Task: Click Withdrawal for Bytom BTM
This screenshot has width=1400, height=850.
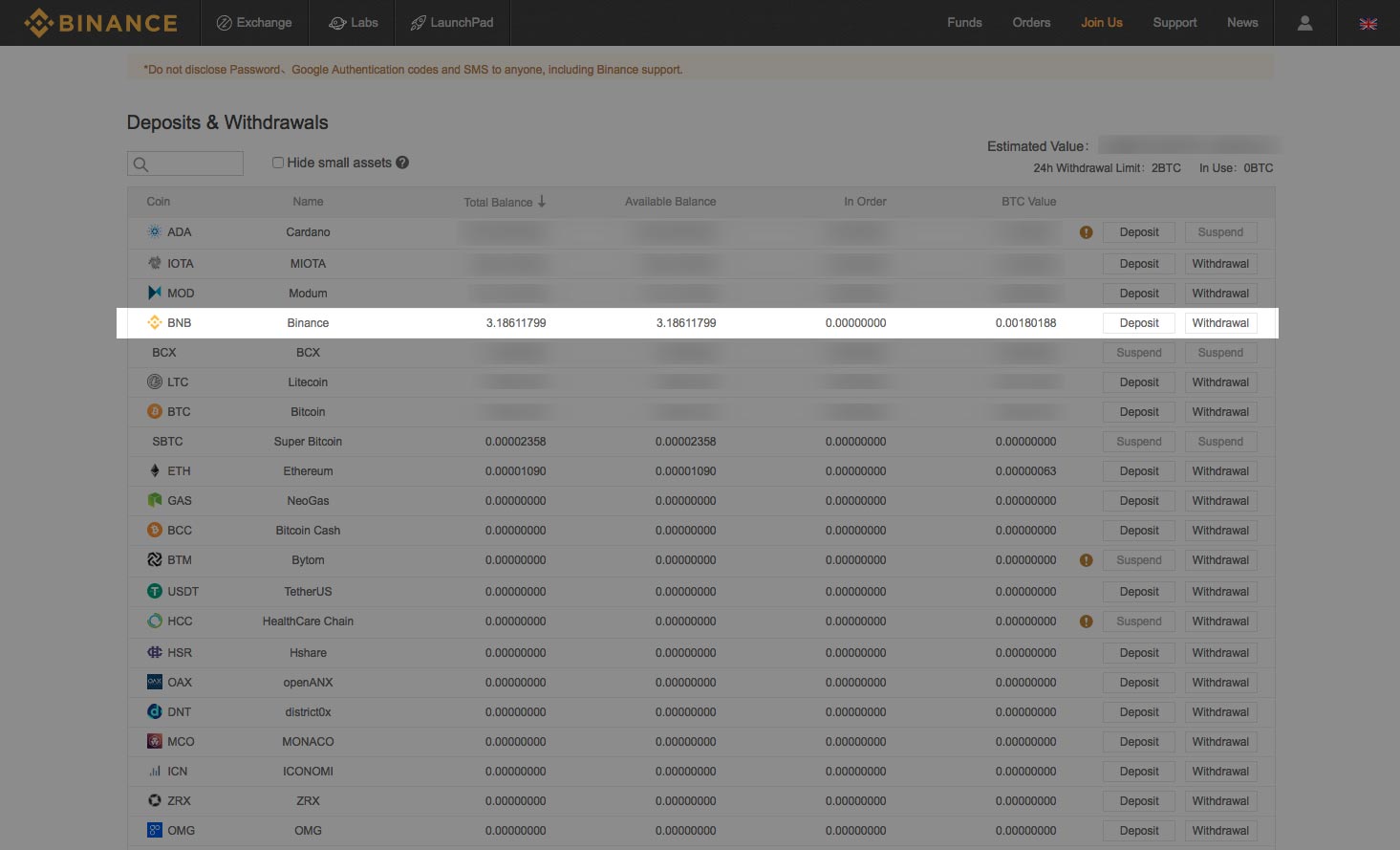Action: (x=1220, y=560)
